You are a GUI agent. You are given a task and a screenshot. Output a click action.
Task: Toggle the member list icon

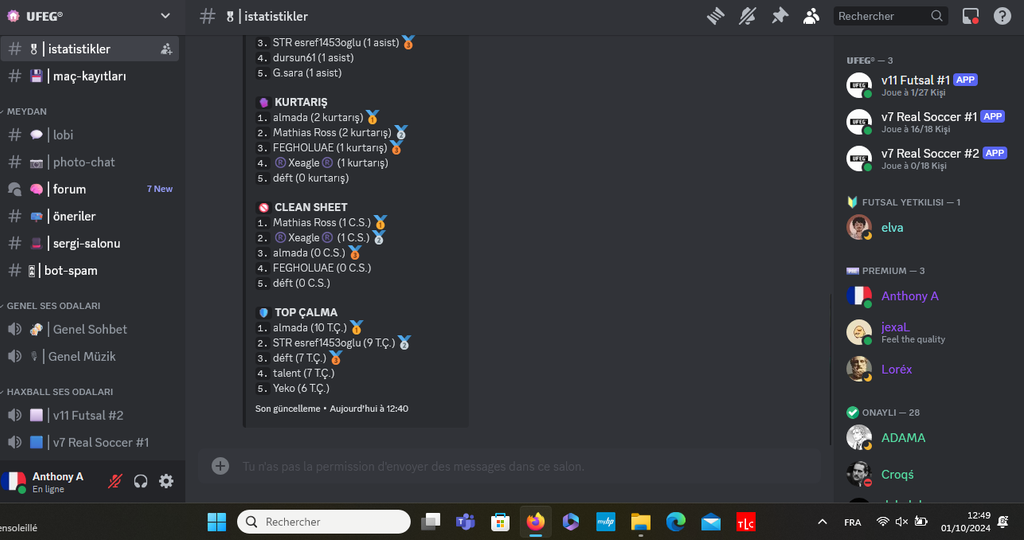point(811,16)
